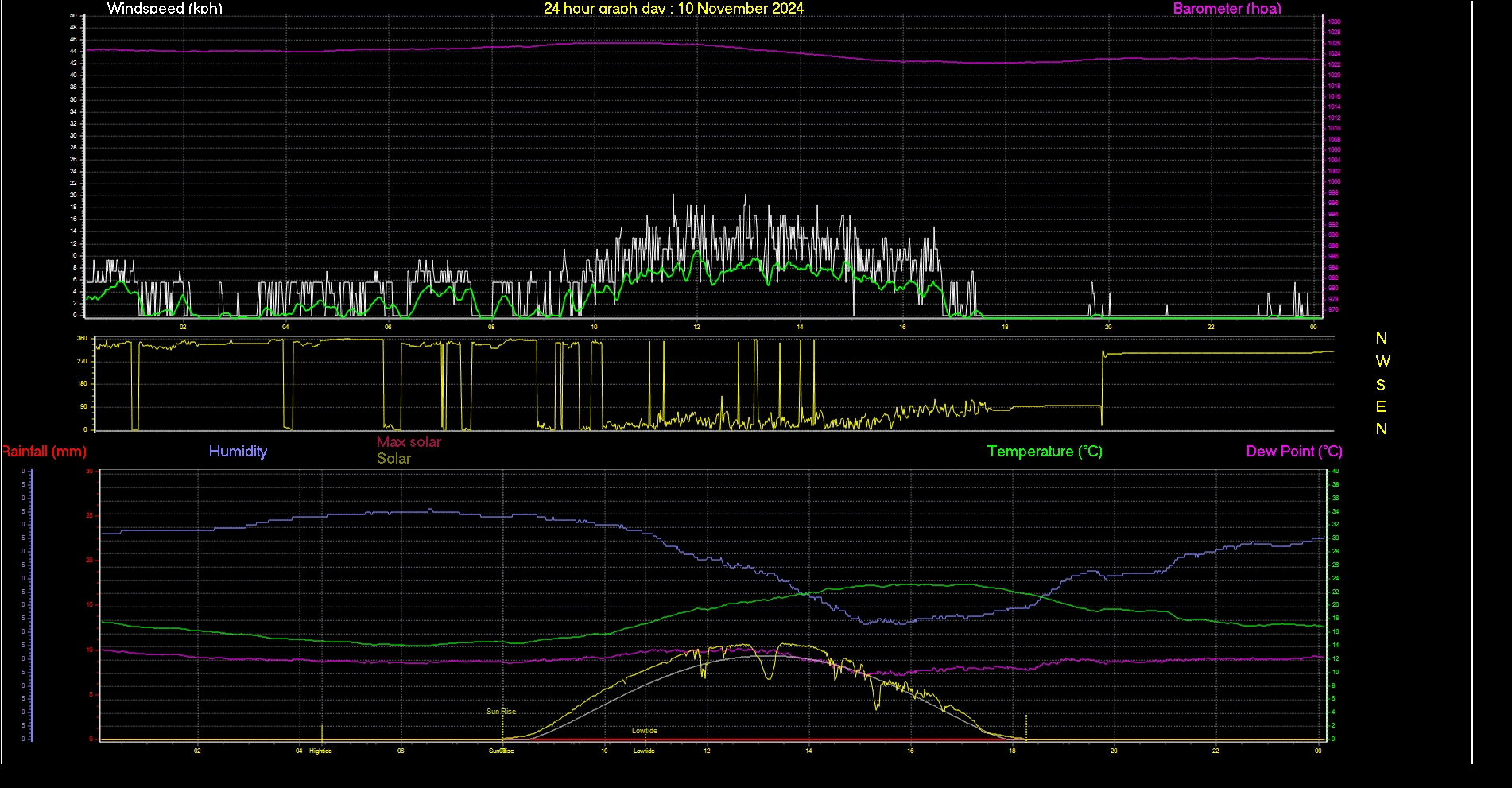The height and width of the screenshot is (788, 1512).
Task: Click the "Windspeed (kph)" graph title
Action: coord(165,8)
